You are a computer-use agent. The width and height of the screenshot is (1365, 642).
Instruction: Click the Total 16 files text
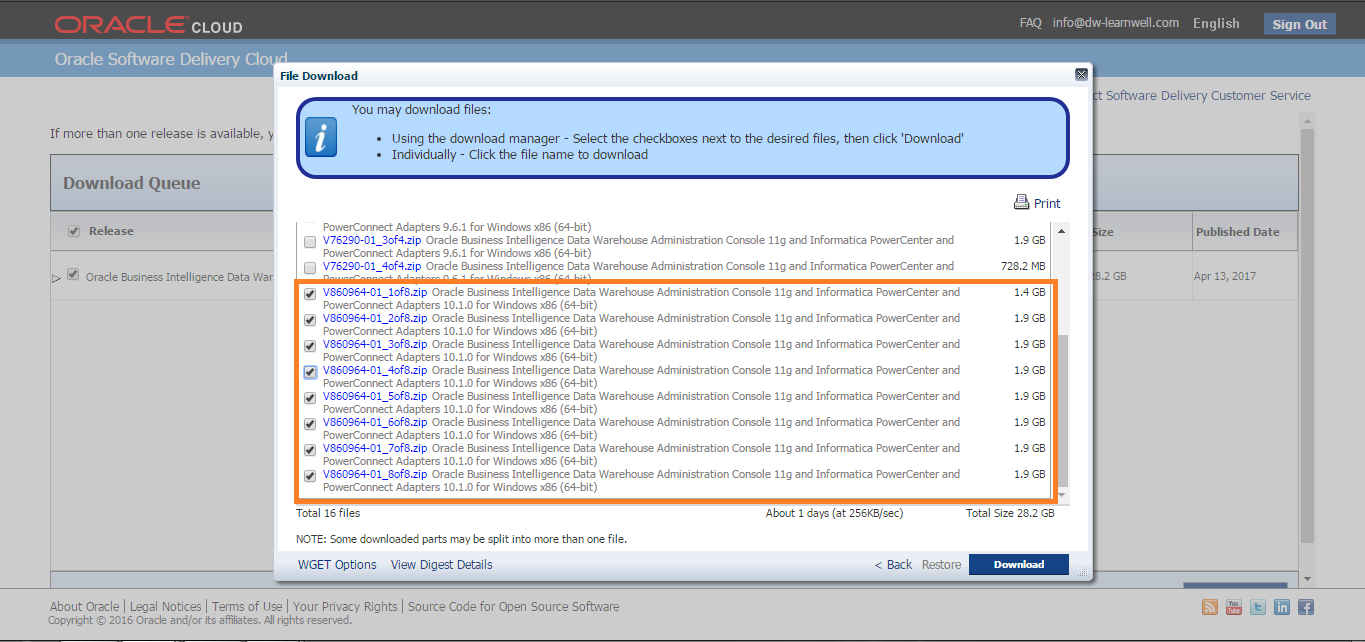pos(328,513)
